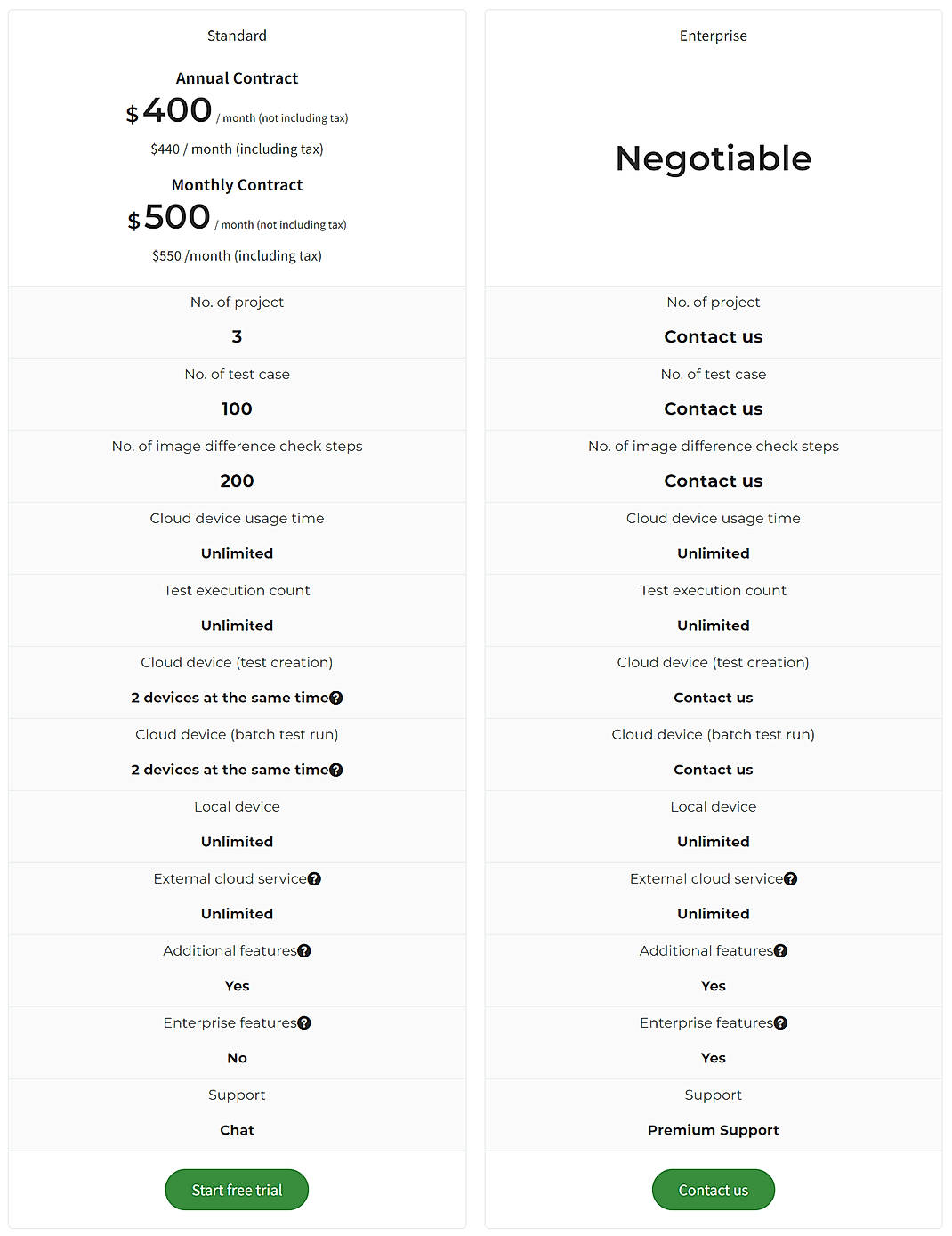Click Contact us in the No. of test case row
This screenshot has height=1236, width=952.
(x=713, y=408)
